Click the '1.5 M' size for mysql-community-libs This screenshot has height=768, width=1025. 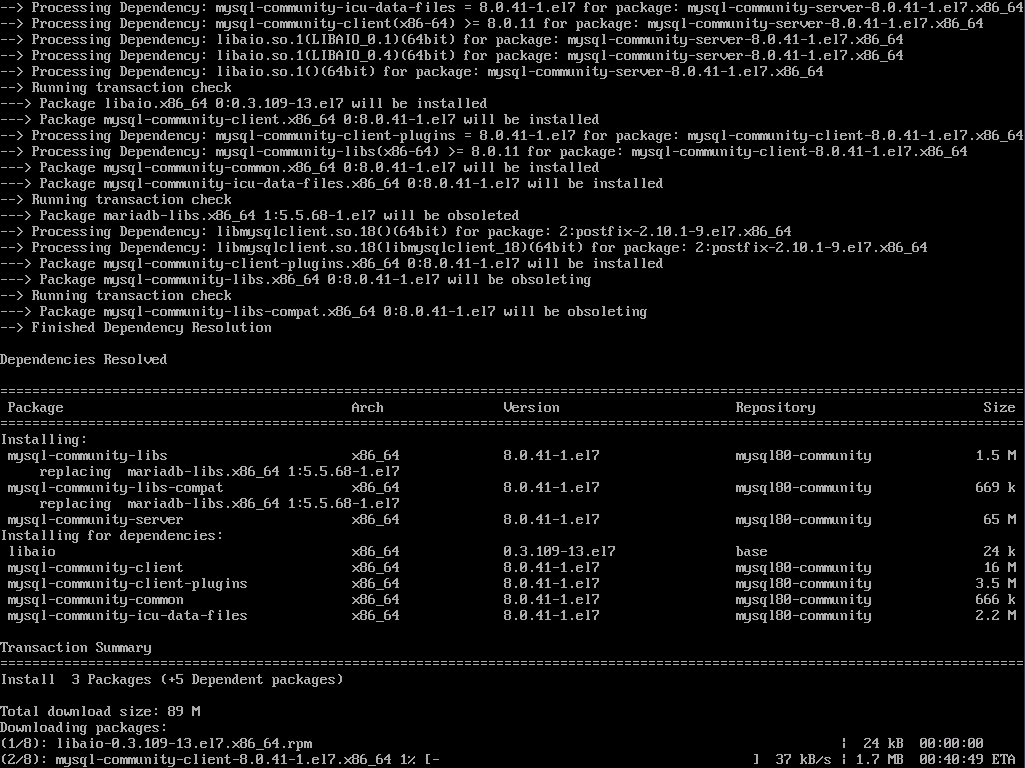pyautogui.click(x=996, y=456)
